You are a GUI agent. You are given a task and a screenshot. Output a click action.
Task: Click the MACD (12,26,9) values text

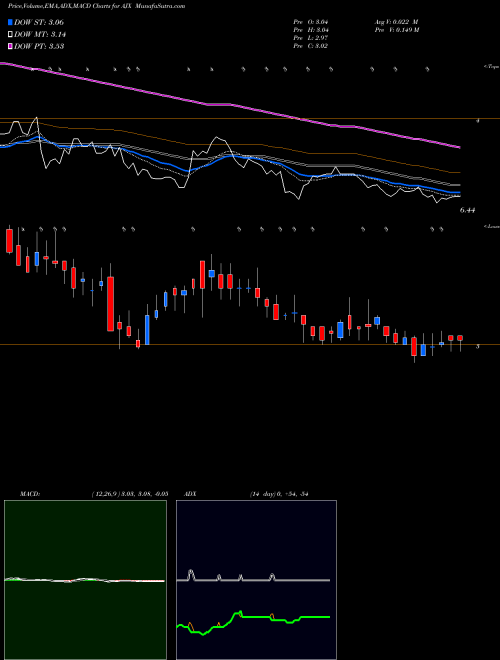click(130, 494)
